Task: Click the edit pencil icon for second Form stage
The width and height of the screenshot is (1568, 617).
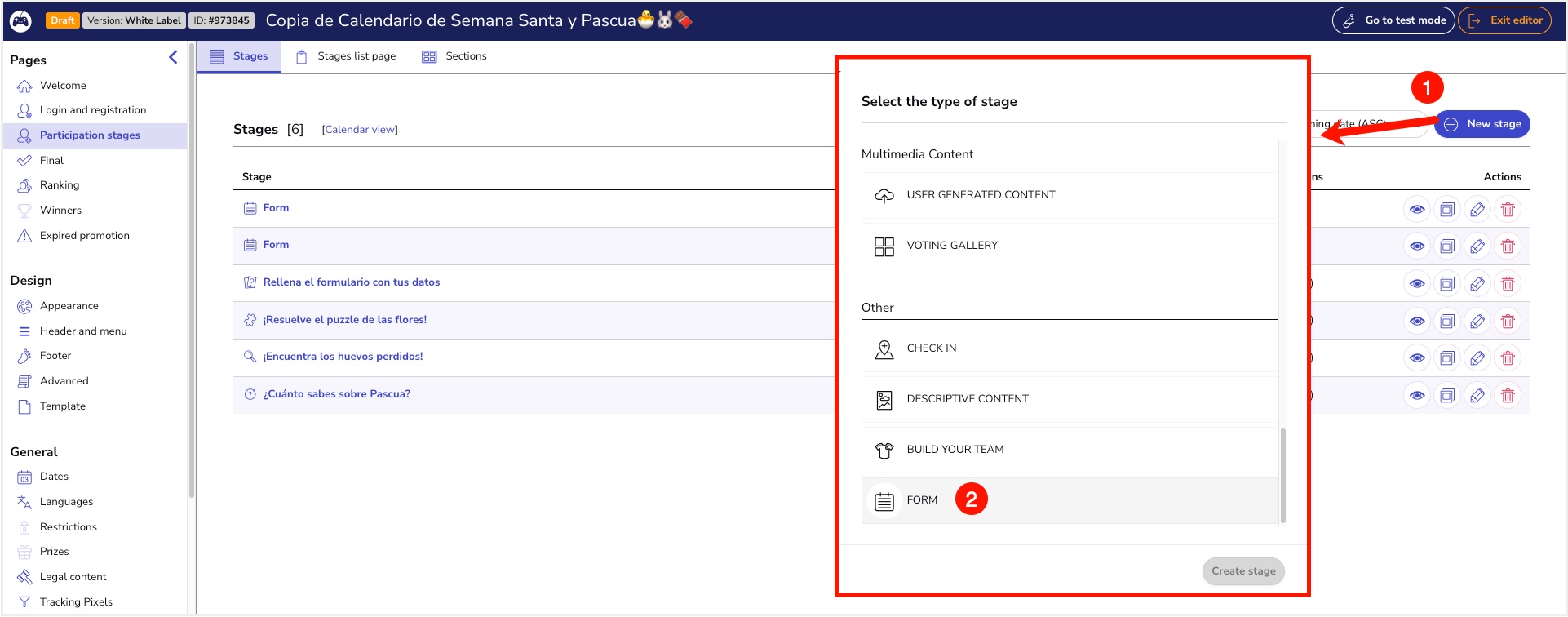Action: point(1477,246)
